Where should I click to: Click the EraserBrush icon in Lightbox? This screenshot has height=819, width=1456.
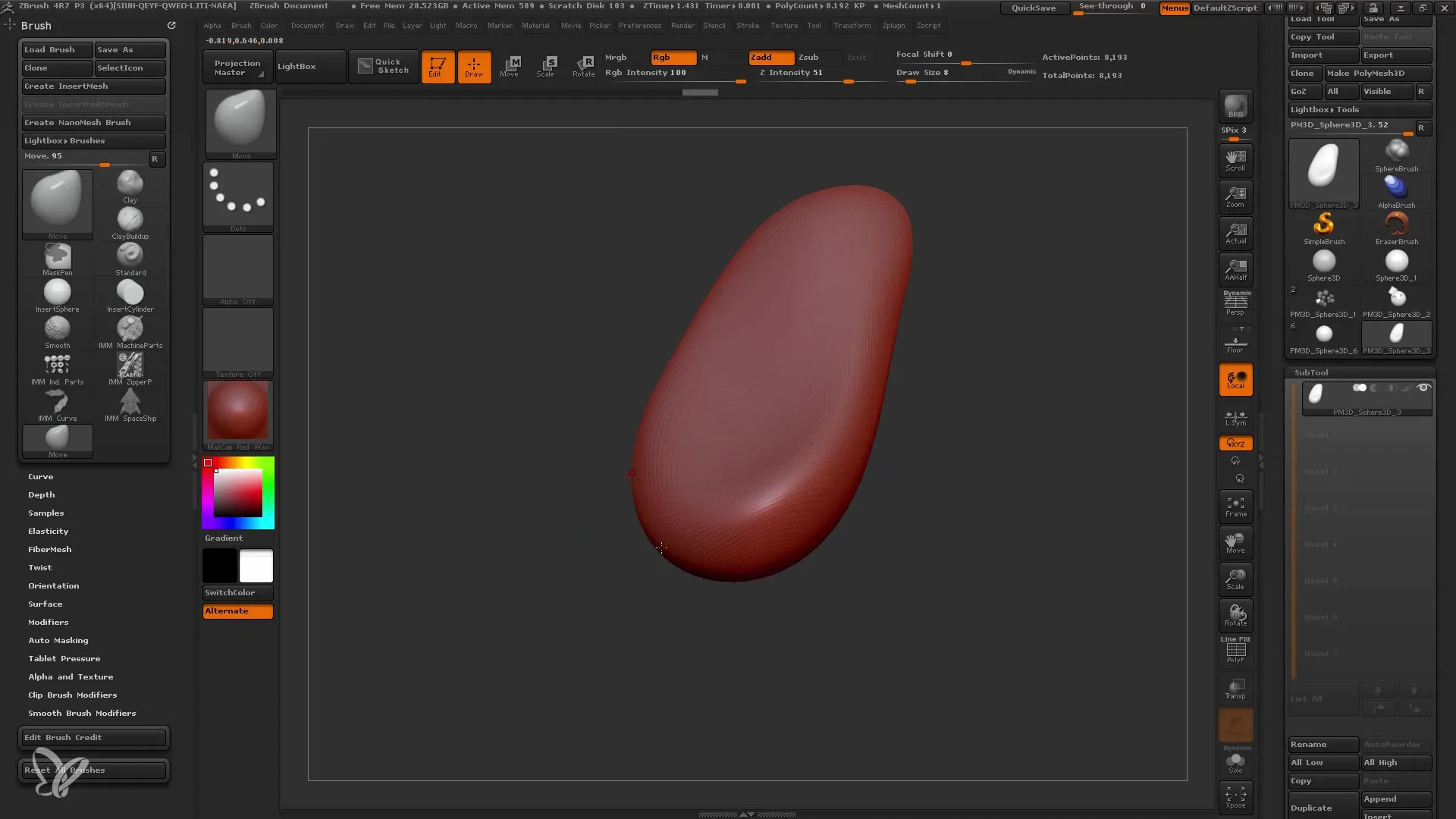point(1395,225)
